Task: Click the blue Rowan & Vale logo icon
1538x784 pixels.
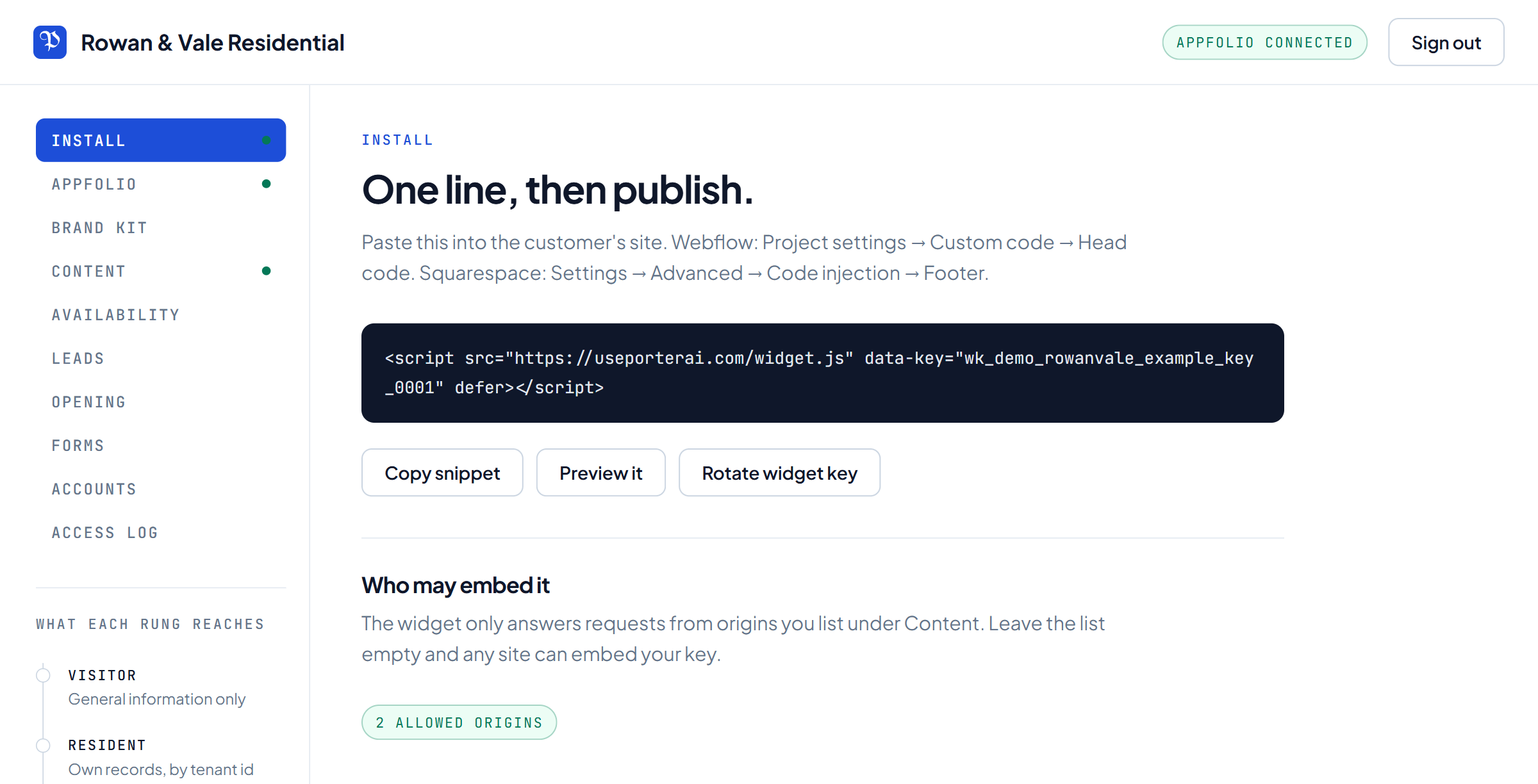Action: pos(50,42)
